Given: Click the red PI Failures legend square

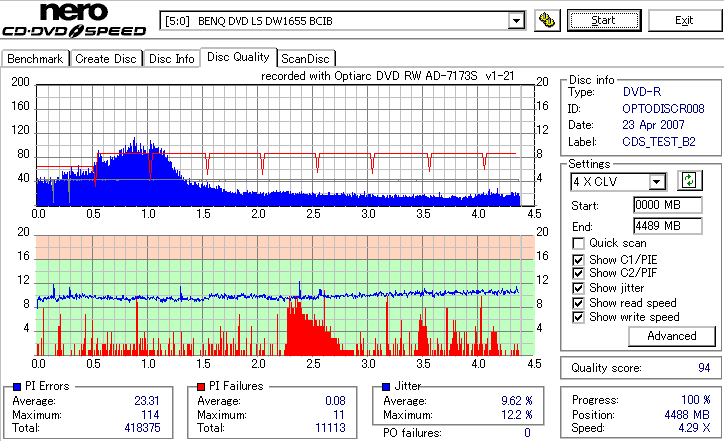Looking at the screenshot, I should [201, 387].
